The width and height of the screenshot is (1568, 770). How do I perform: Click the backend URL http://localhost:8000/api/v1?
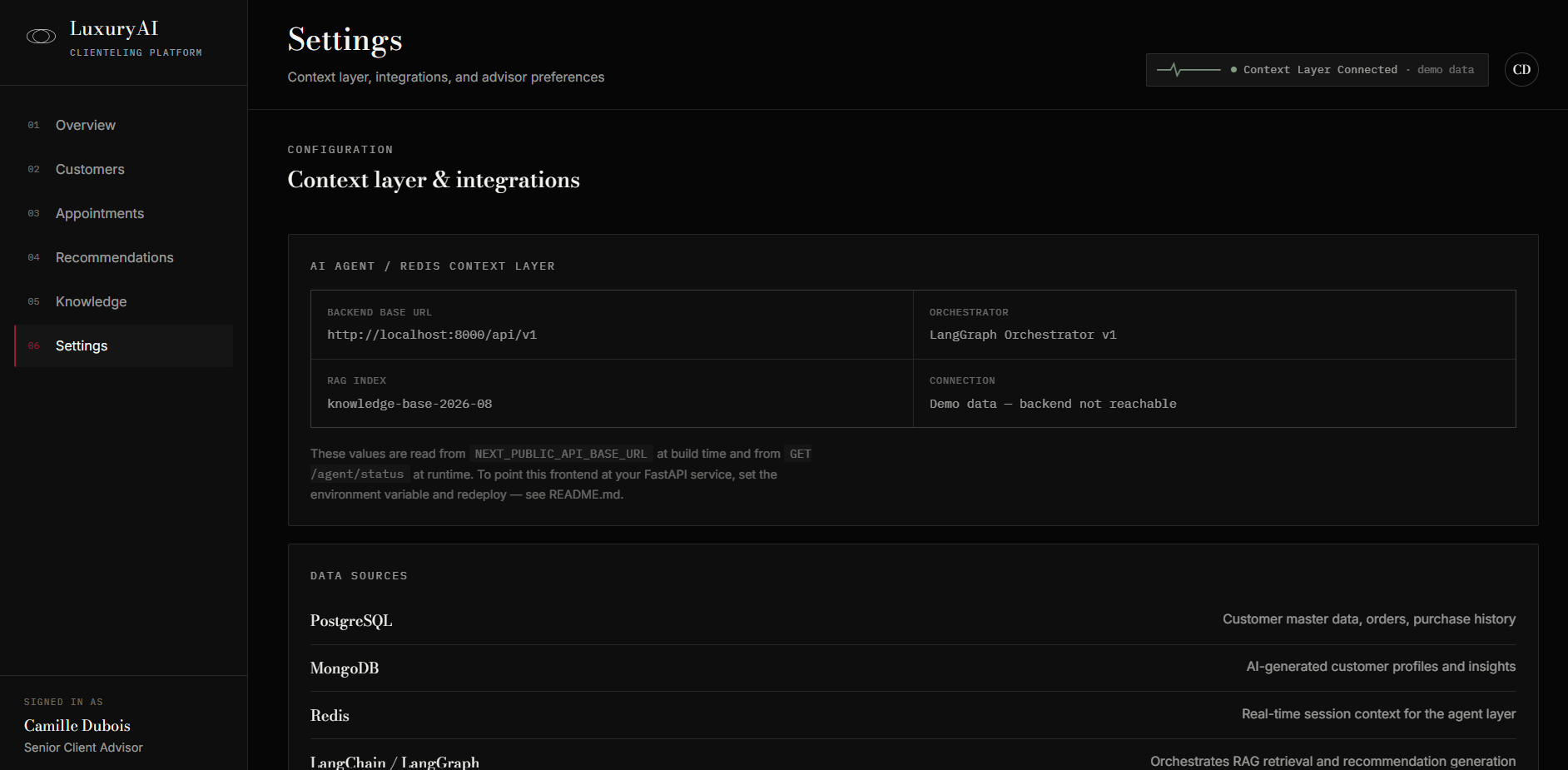[432, 335]
